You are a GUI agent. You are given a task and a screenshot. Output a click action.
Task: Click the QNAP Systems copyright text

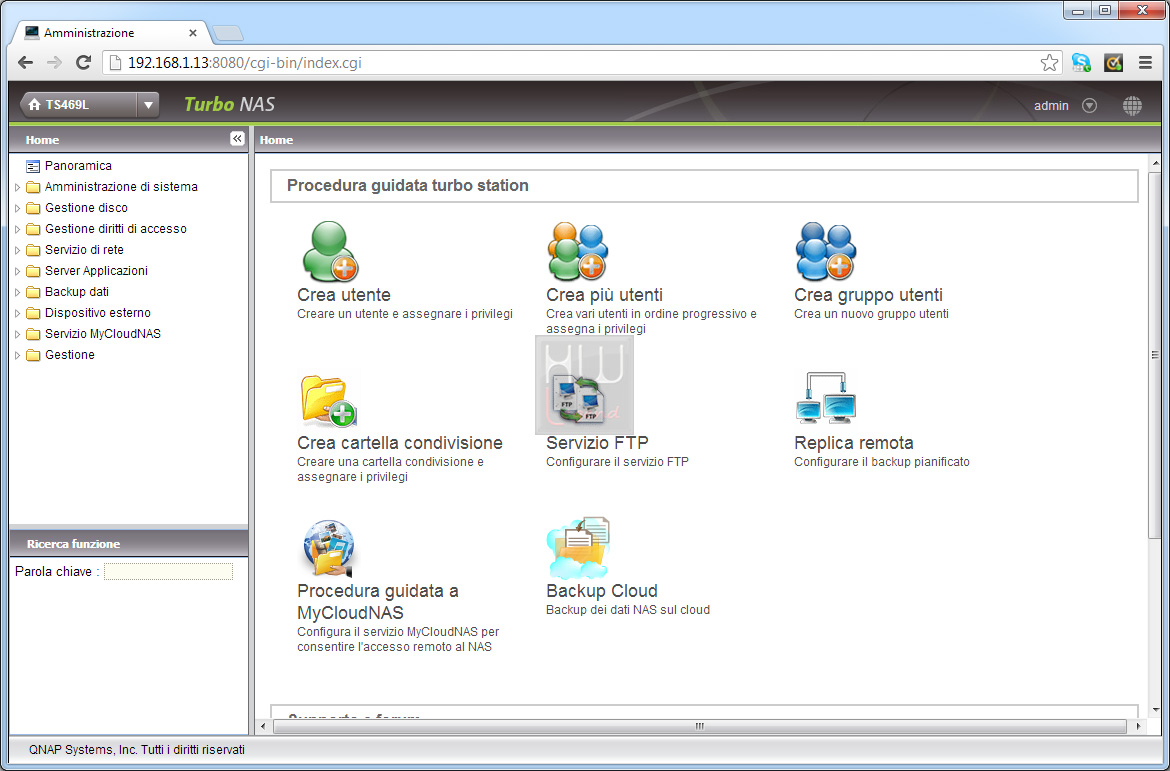coord(137,749)
